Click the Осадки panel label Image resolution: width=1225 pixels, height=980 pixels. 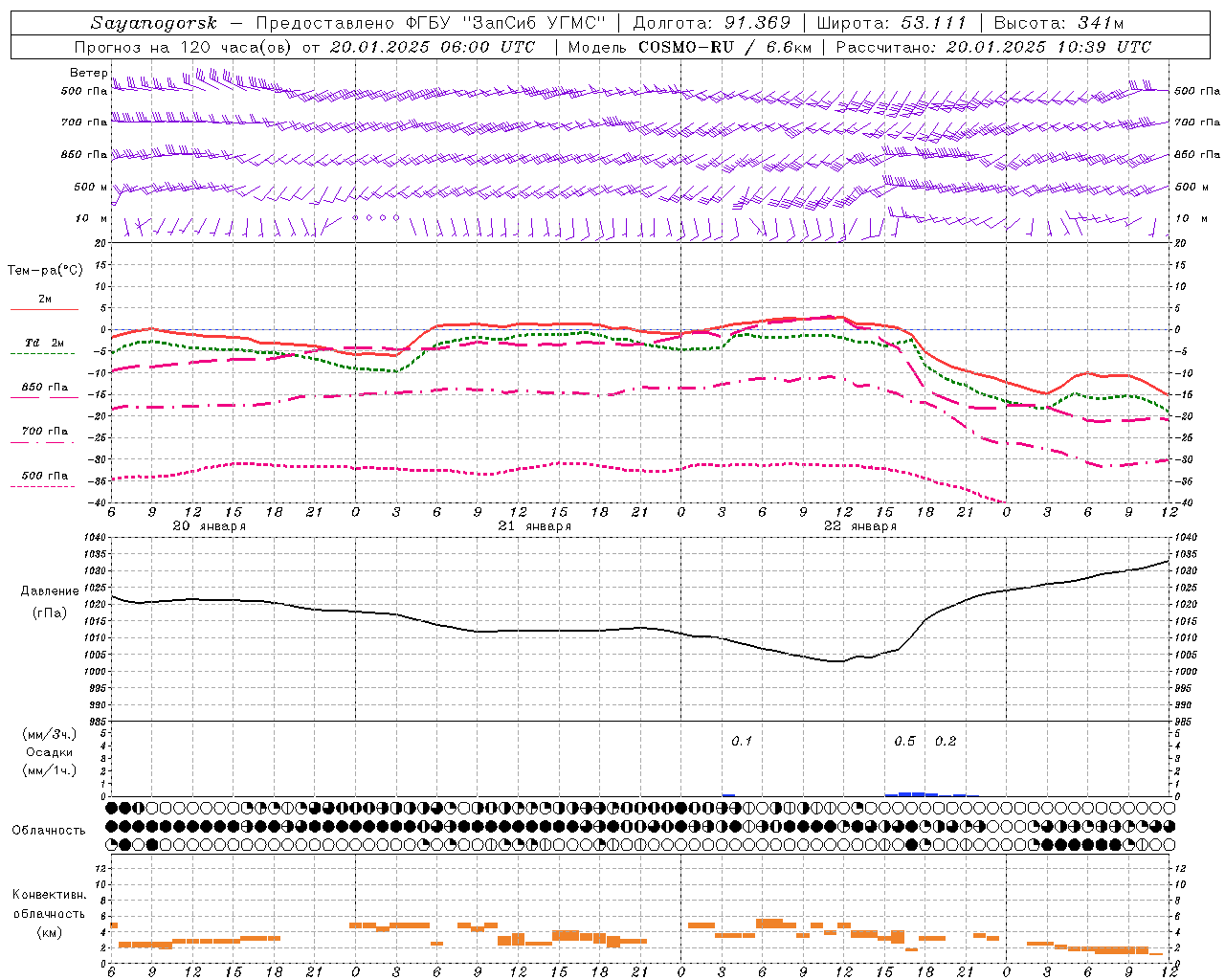(50, 752)
